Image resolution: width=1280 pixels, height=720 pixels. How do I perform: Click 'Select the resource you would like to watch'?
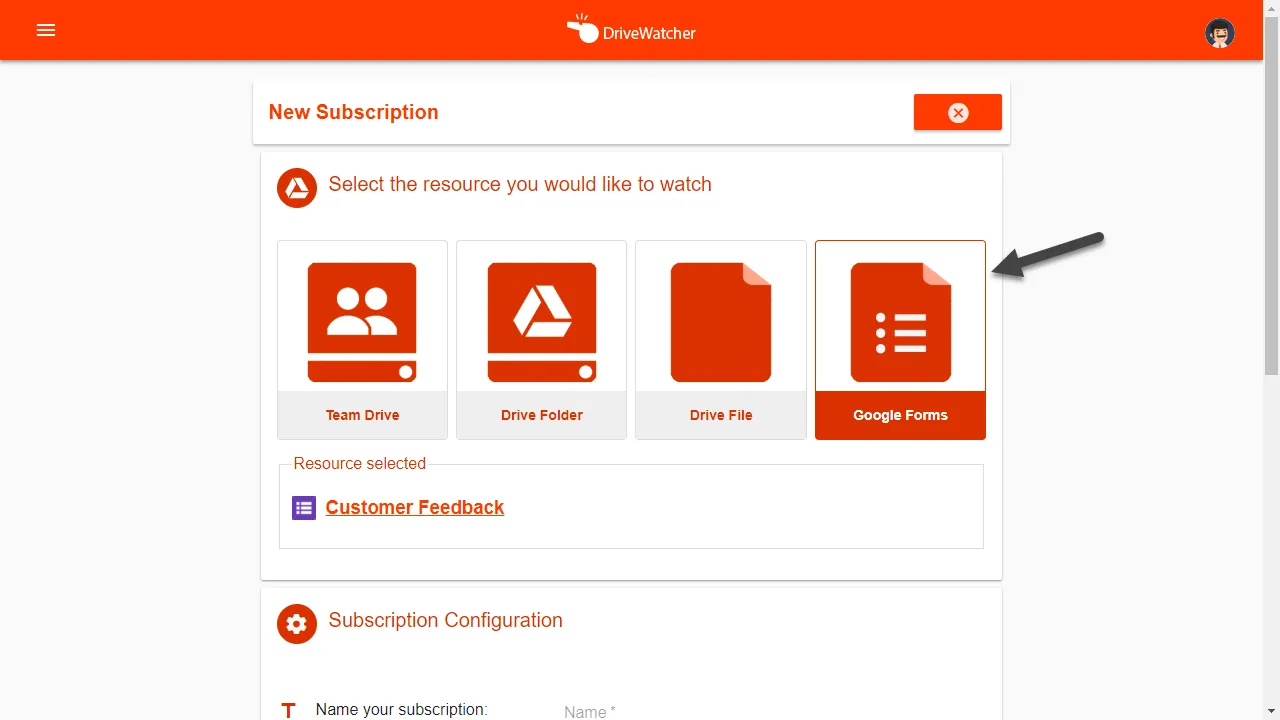tap(520, 184)
